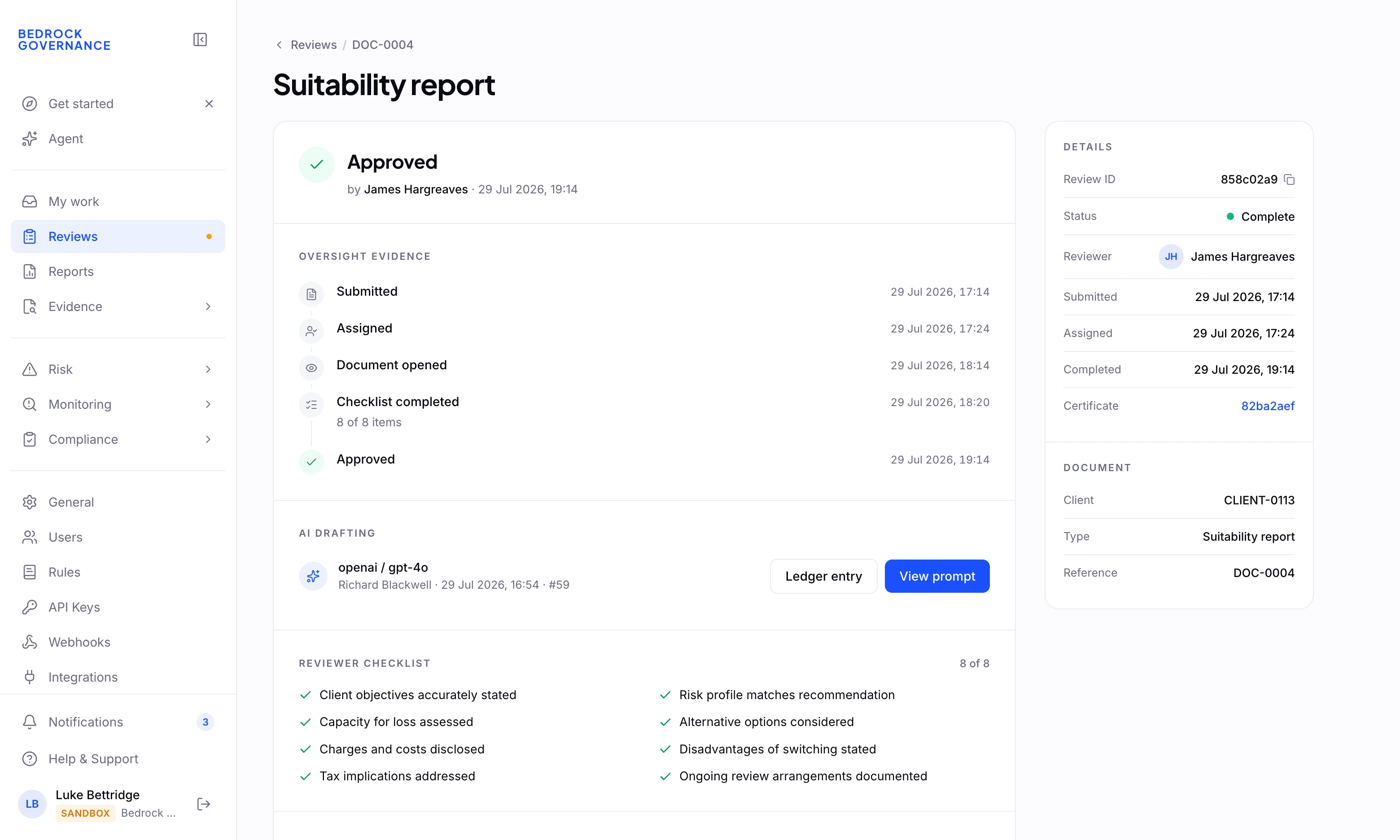Expand the Compliance submenu chevron

[x=208, y=439]
